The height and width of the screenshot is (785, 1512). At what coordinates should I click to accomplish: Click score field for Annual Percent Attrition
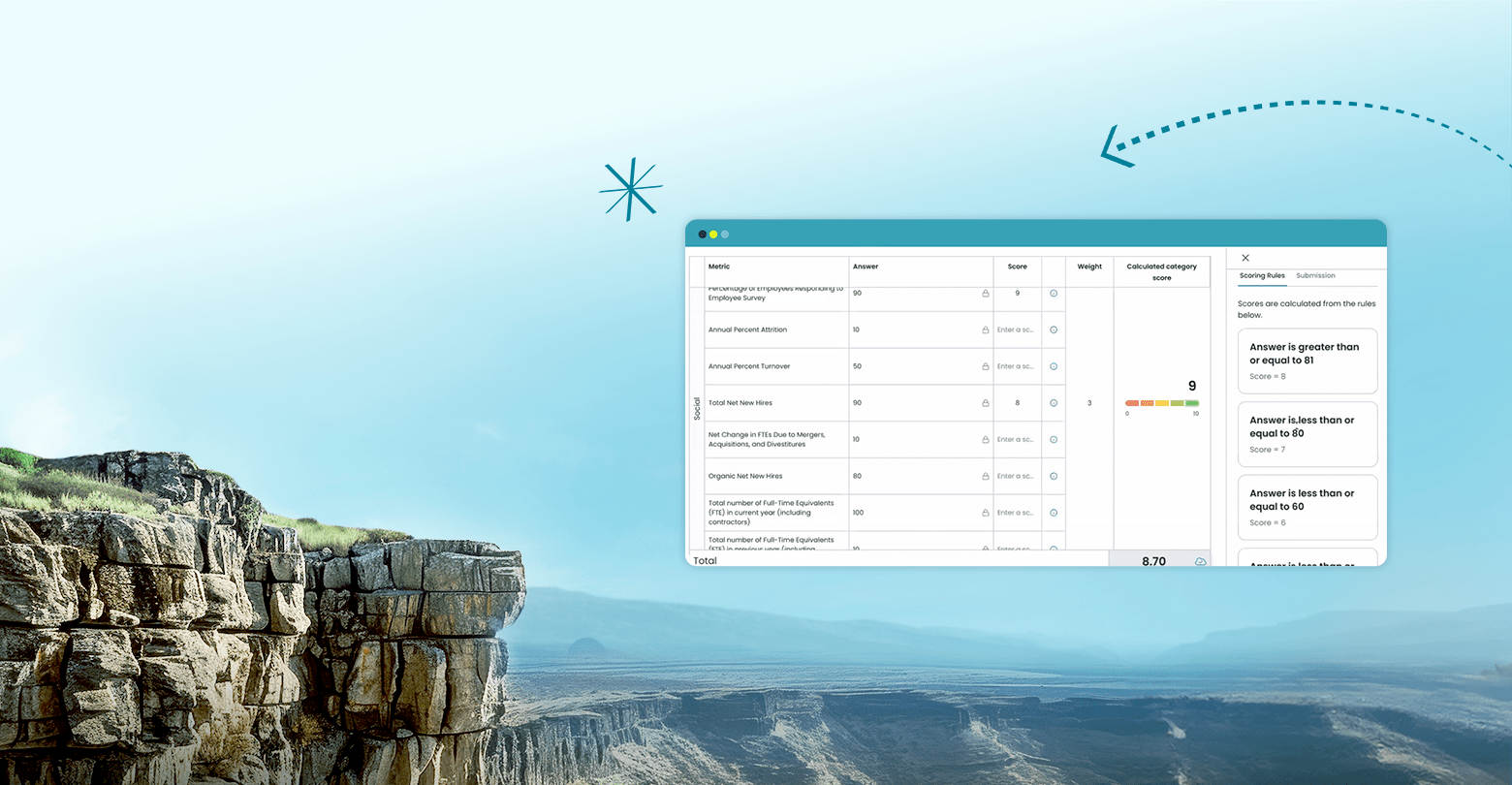[x=1016, y=330]
